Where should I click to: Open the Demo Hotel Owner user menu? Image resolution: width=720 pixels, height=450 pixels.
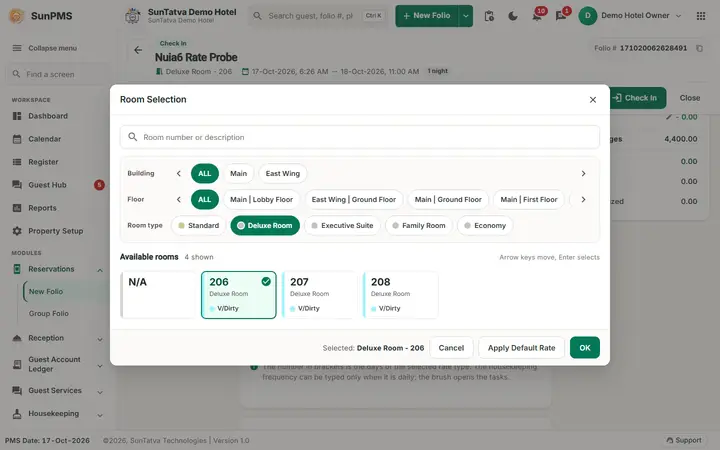tap(630, 16)
